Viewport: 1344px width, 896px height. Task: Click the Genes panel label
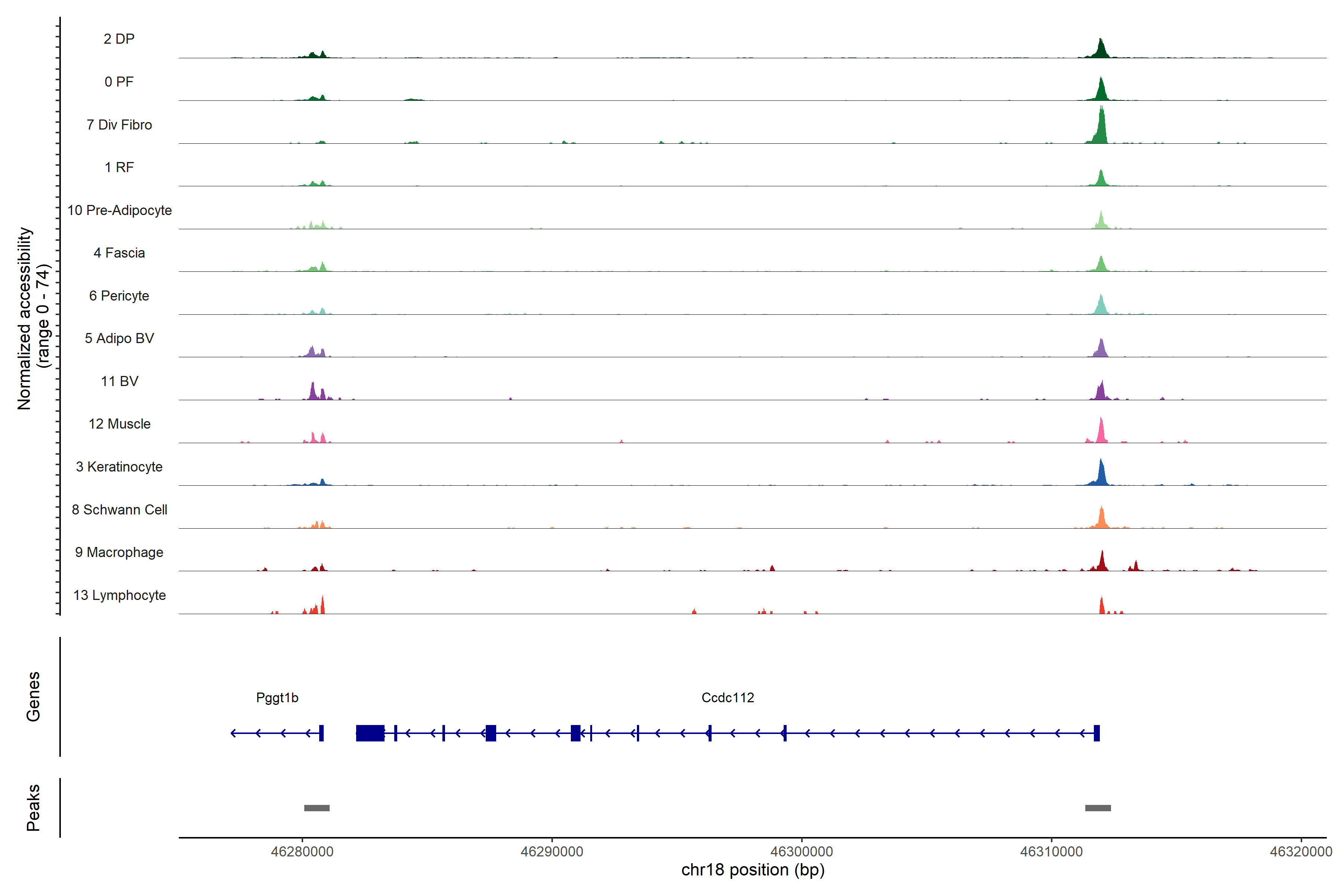pos(33,696)
